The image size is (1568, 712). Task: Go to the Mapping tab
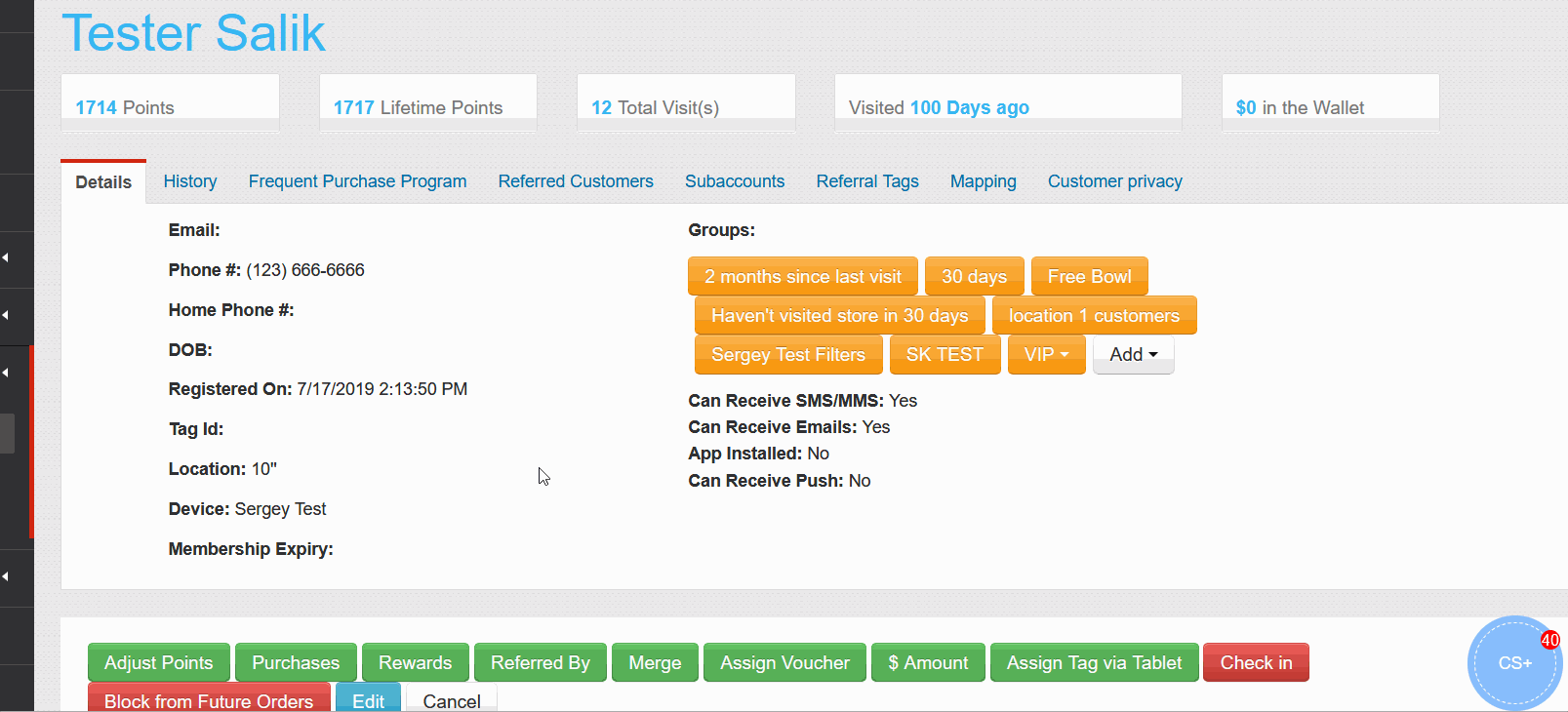pos(984,181)
